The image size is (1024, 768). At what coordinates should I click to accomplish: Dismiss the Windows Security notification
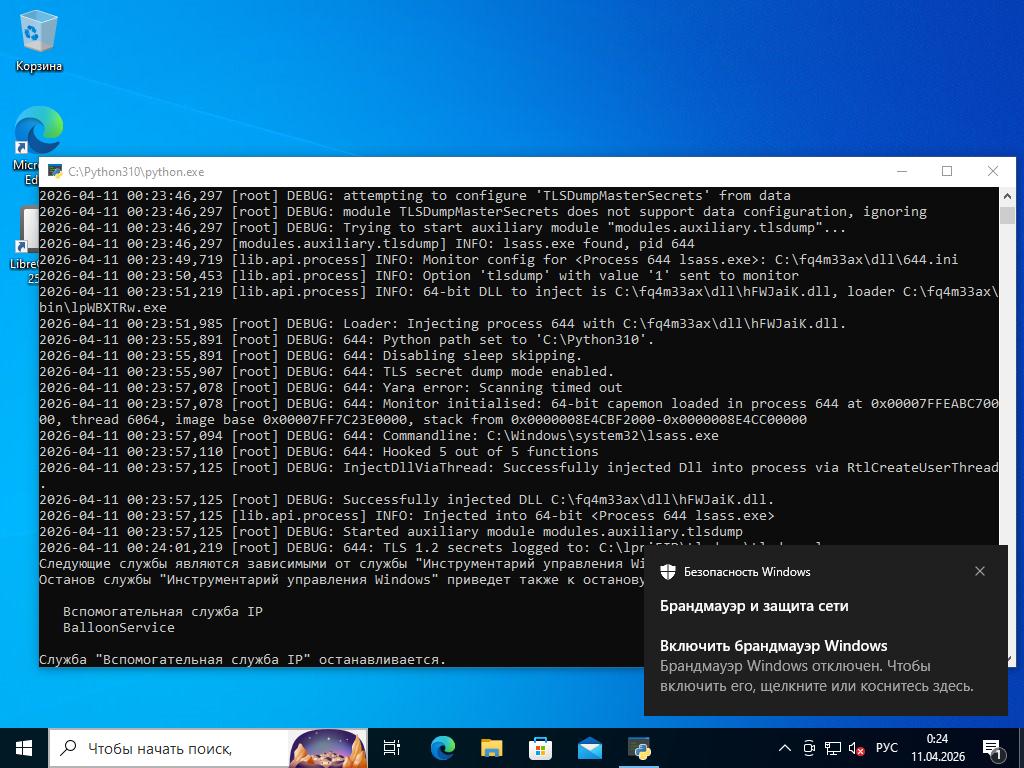(979, 571)
